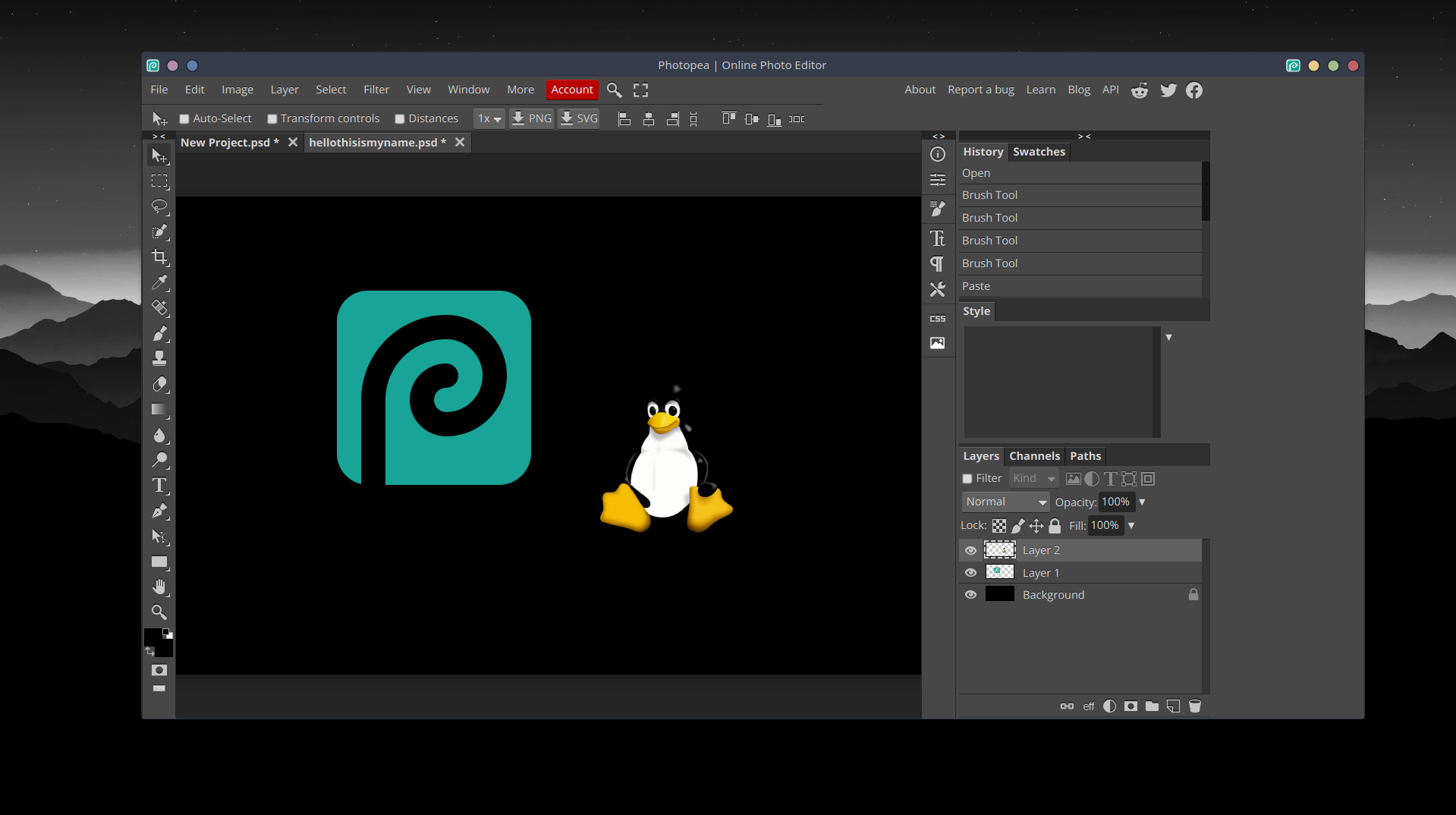Hide the Background layer
Screen dimensions: 1456x815
[x=970, y=594]
